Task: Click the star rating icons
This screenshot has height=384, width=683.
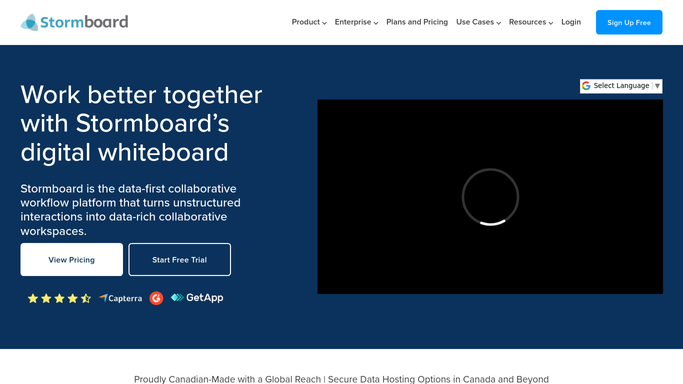Action: [59, 298]
